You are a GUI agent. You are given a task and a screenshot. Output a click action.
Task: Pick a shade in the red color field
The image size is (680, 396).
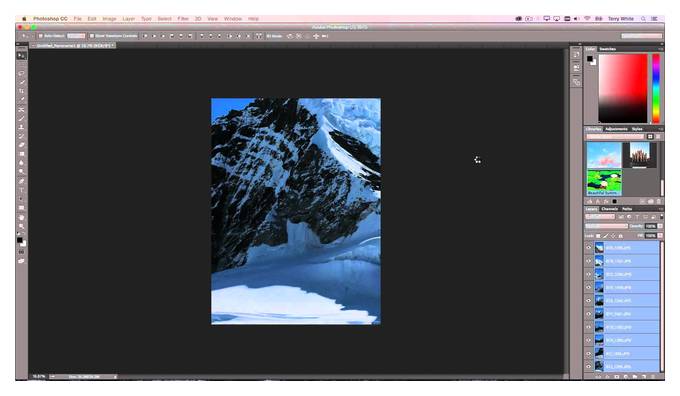[x=623, y=88]
